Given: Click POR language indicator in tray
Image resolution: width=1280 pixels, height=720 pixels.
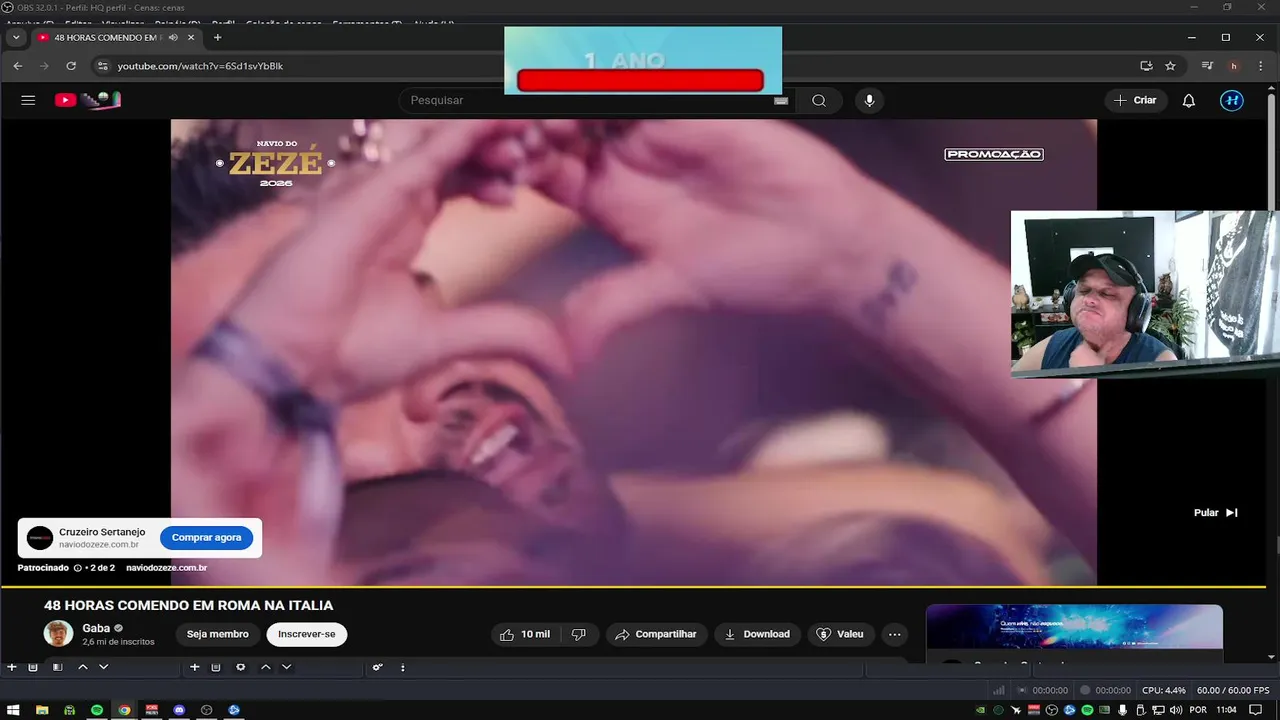Looking at the screenshot, I should (1198, 710).
